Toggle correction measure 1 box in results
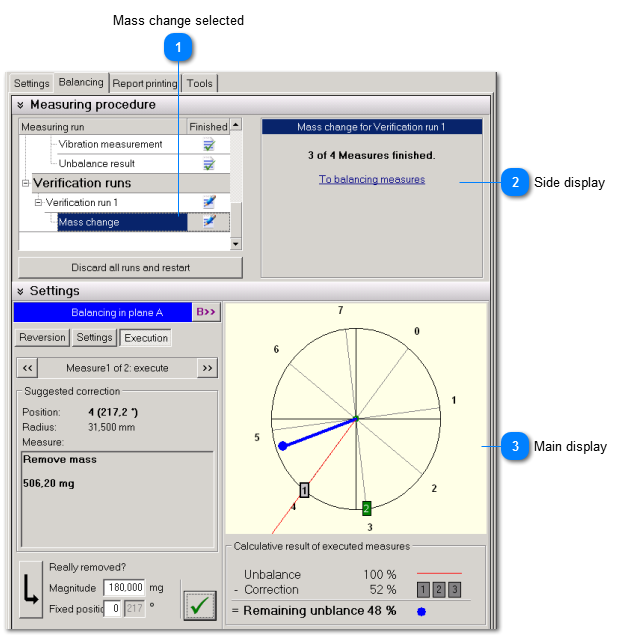Image resolution: width=623 pixels, height=642 pixels. pyautogui.click(x=423, y=590)
